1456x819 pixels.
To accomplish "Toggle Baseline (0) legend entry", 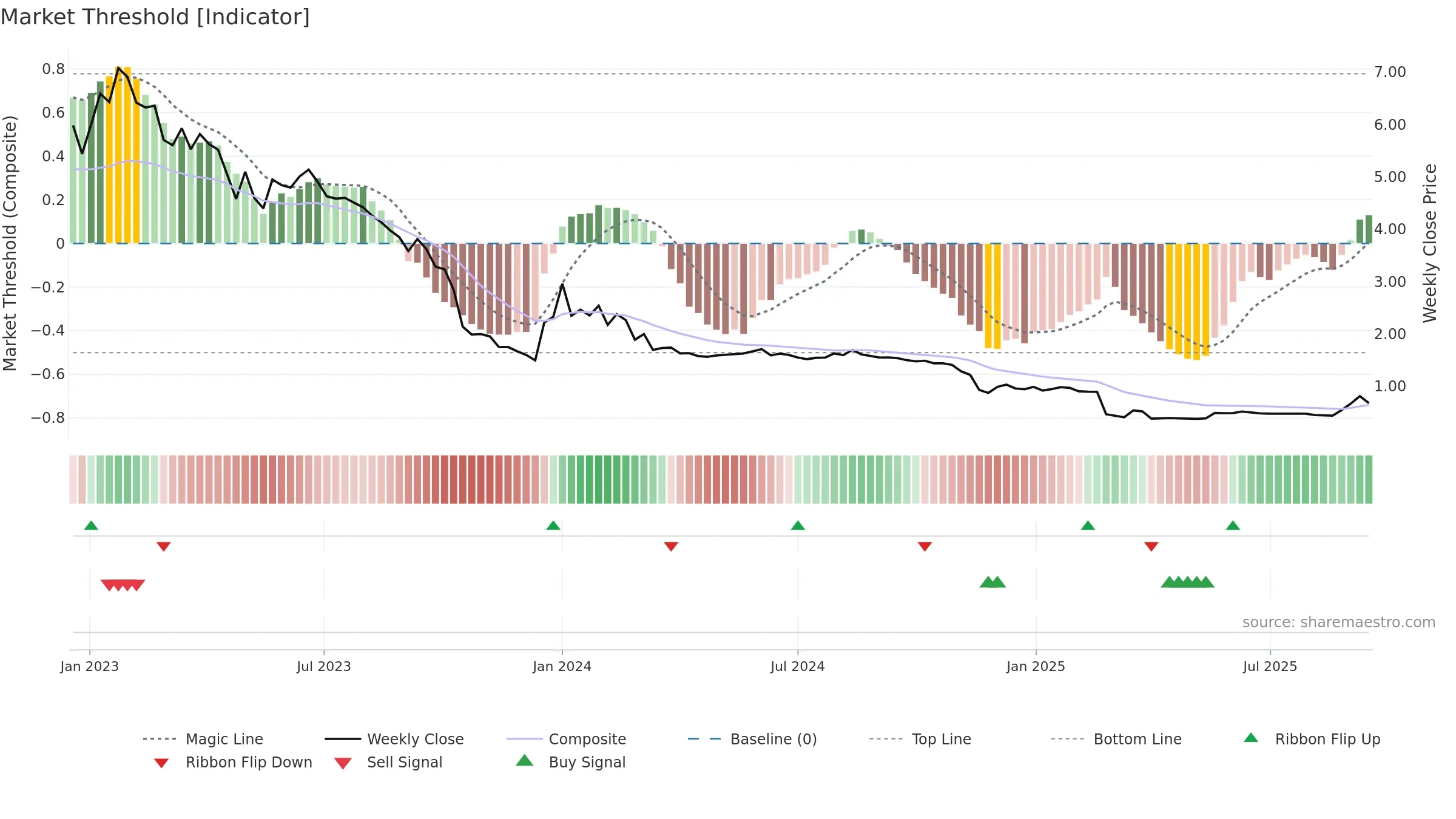I will coord(752,739).
